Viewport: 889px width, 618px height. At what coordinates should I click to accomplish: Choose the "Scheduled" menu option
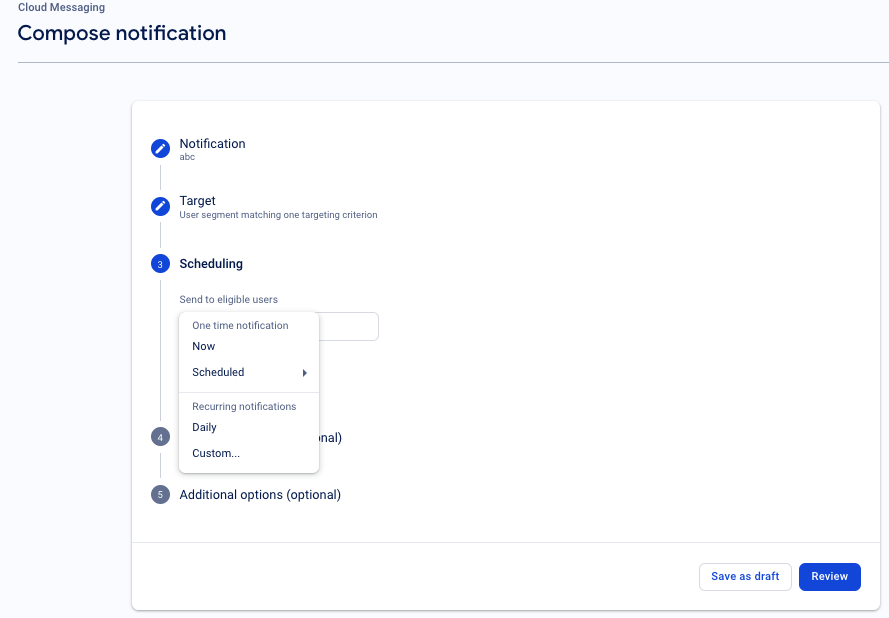pyautogui.click(x=218, y=372)
